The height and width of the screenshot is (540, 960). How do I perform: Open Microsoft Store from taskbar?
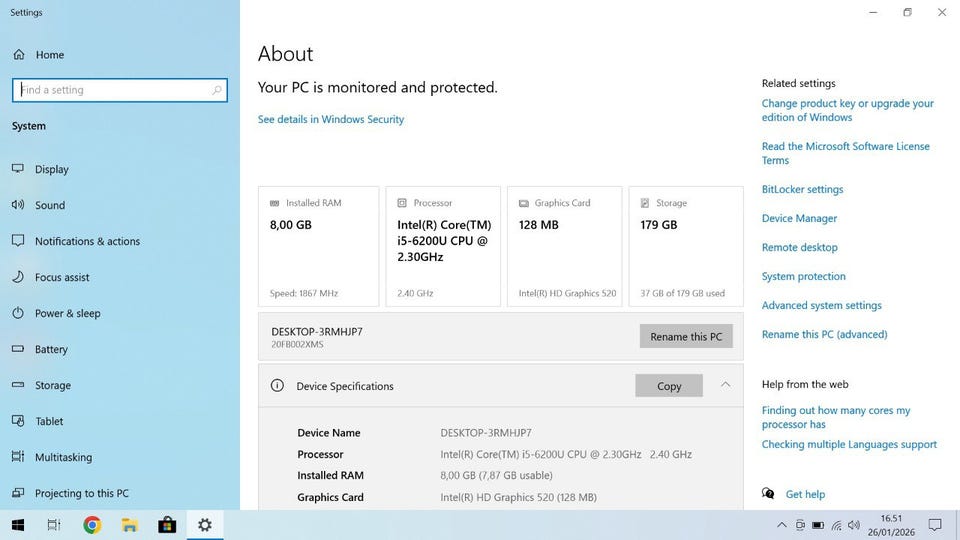tap(167, 525)
